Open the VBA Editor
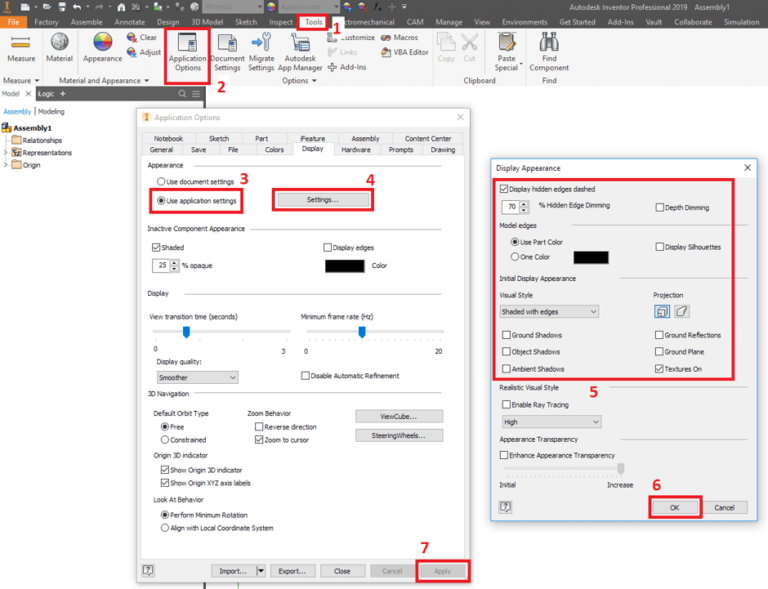 405,52
